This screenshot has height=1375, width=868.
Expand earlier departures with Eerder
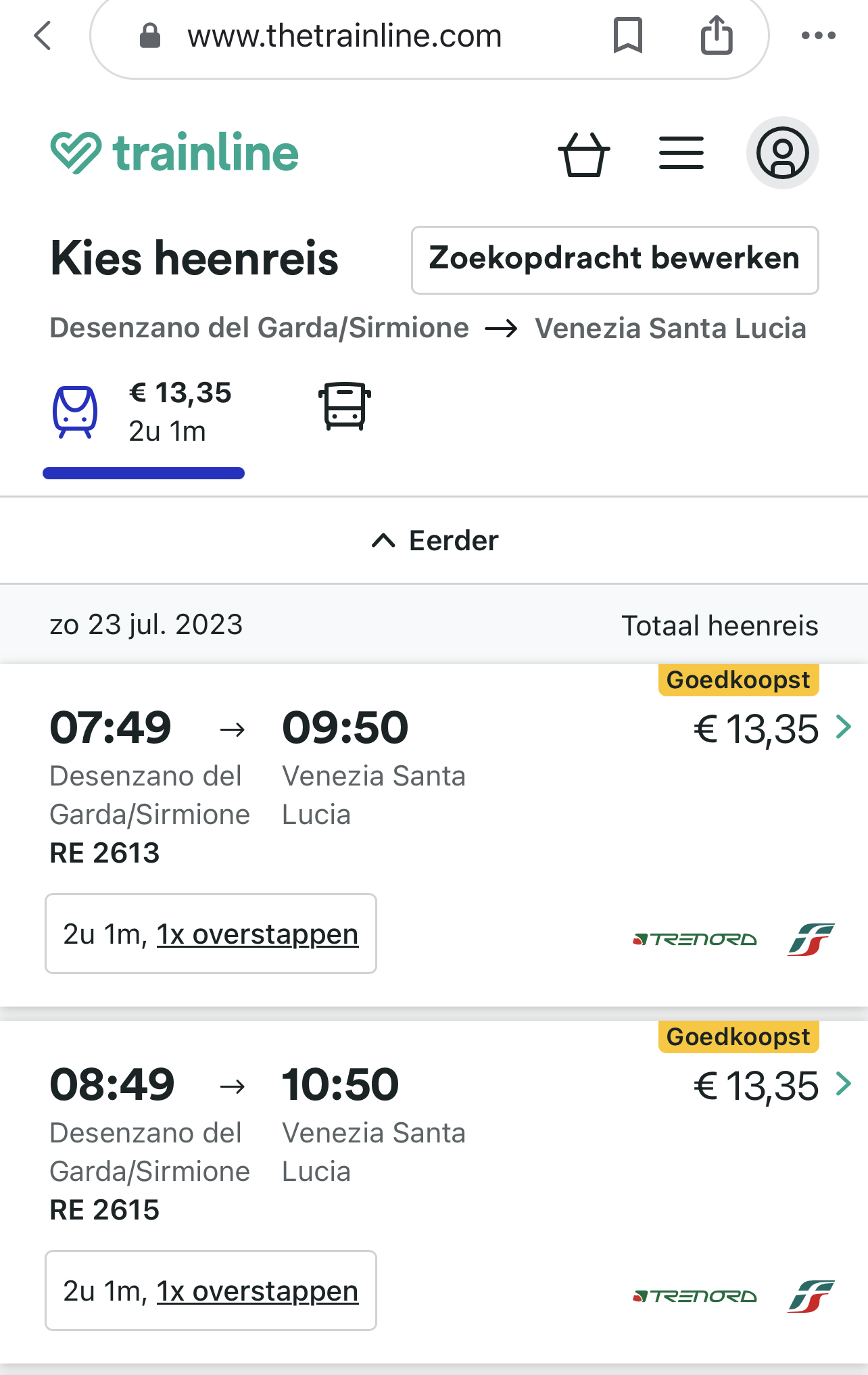[434, 541]
